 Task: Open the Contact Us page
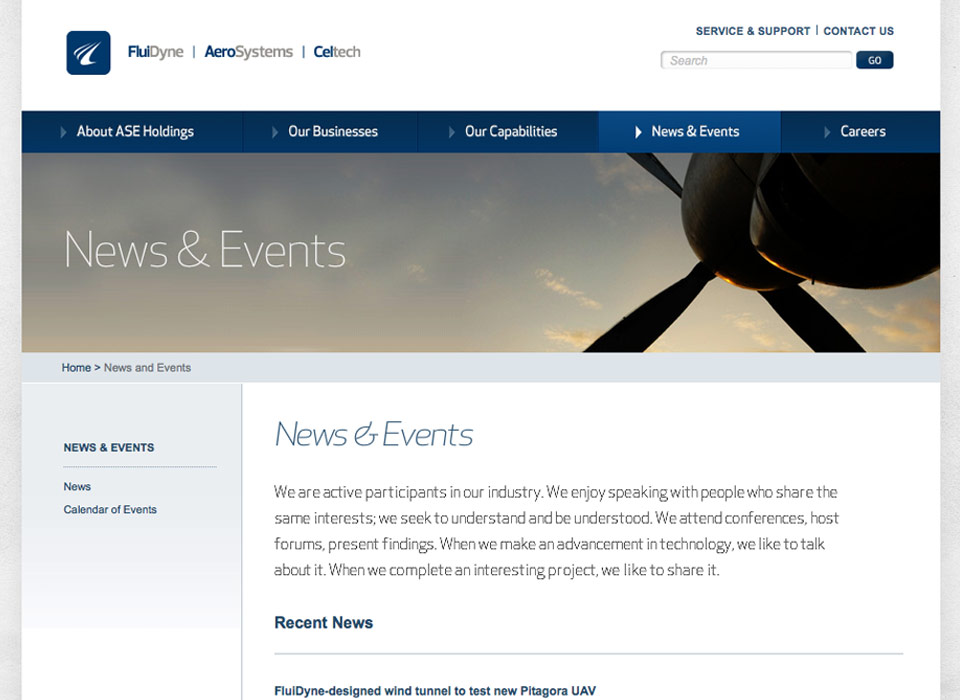coord(858,31)
